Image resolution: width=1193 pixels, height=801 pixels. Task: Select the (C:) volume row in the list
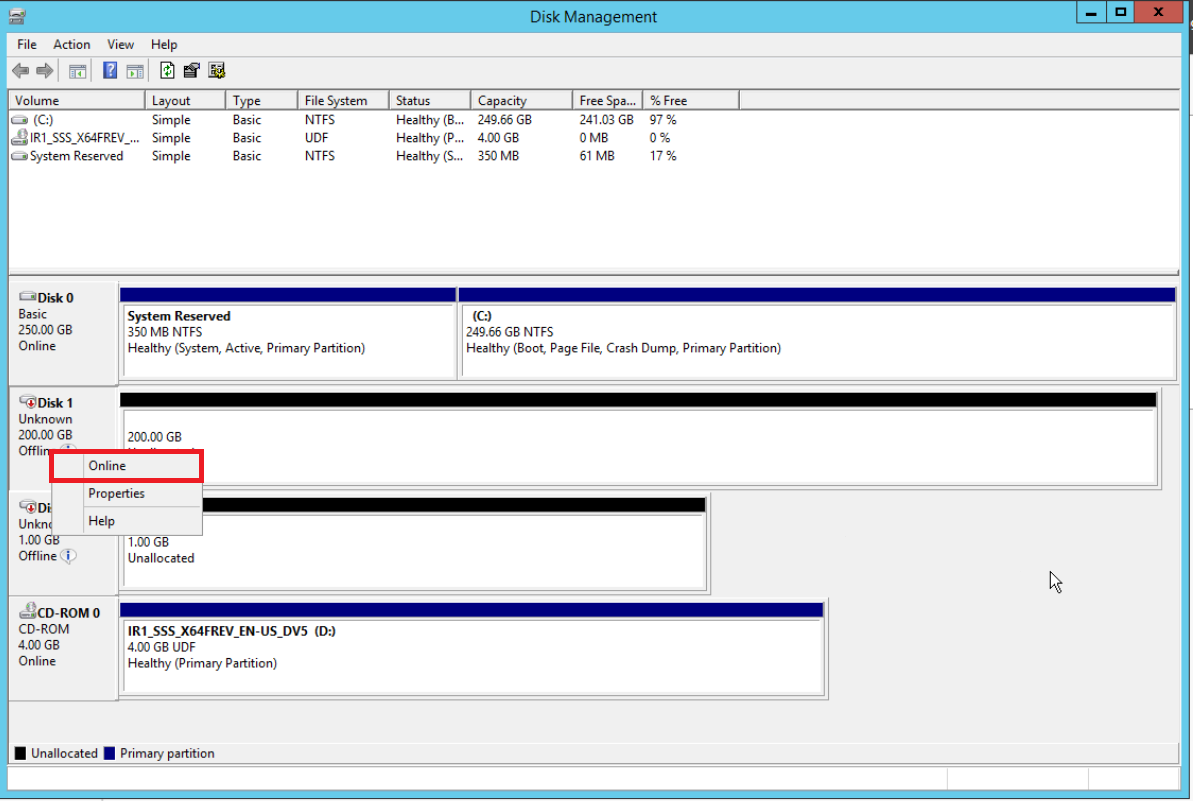click(42, 120)
